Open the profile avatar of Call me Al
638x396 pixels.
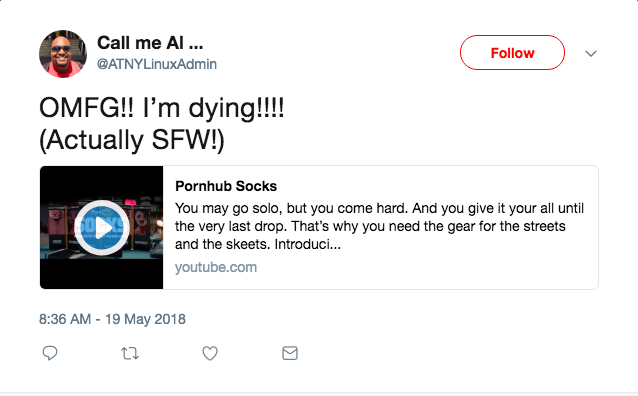tap(63, 53)
